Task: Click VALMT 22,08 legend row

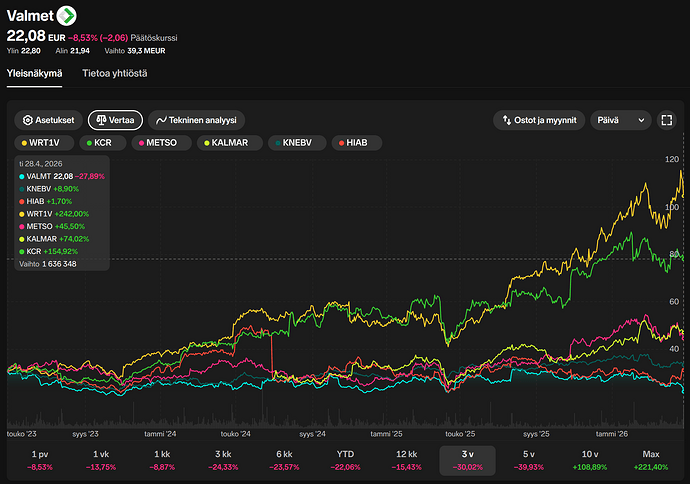Action: 62,176
